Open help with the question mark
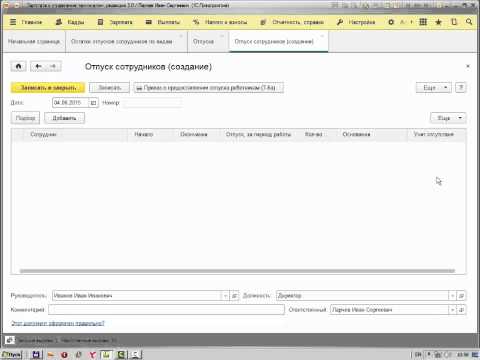The height and width of the screenshot is (360, 480). click(461, 88)
